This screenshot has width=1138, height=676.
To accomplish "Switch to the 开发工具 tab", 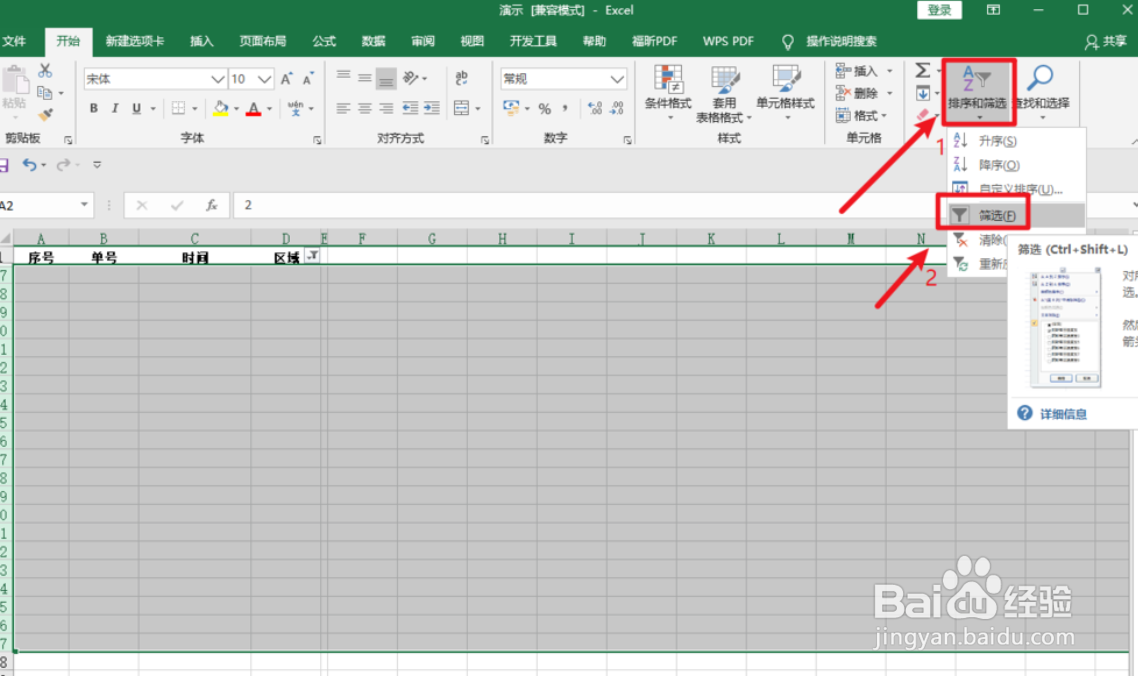I will pos(533,41).
